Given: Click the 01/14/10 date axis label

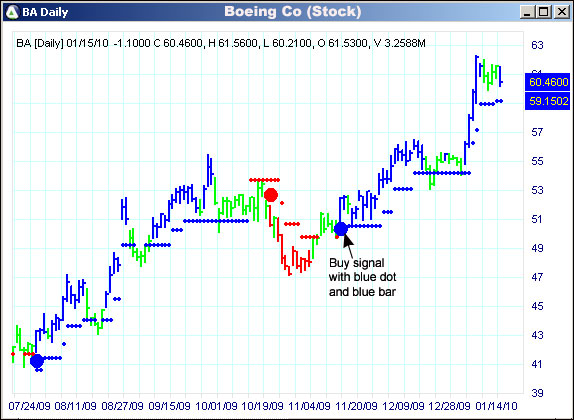Looking at the screenshot, I should (496, 406).
